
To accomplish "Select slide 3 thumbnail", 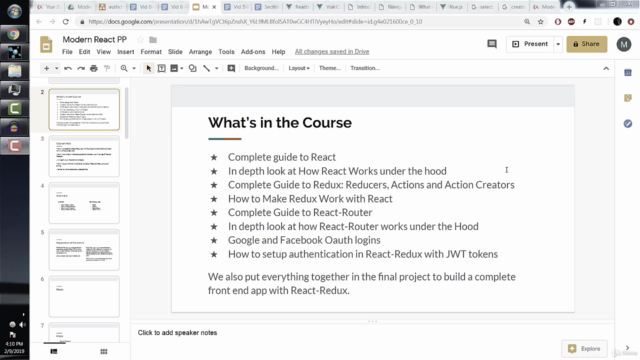I will (84, 156).
